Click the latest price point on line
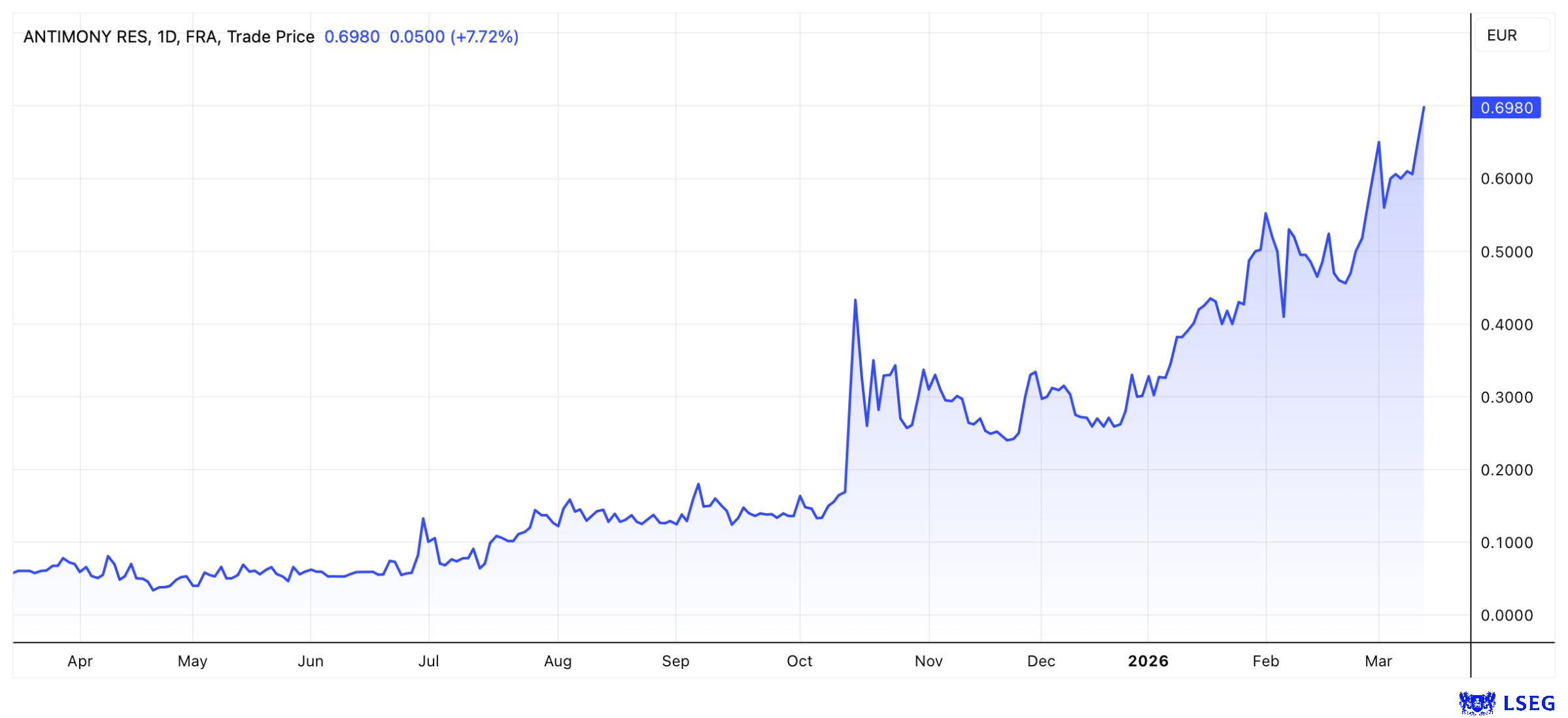The height and width of the screenshot is (718, 1568). pyautogui.click(x=1423, y=107)
